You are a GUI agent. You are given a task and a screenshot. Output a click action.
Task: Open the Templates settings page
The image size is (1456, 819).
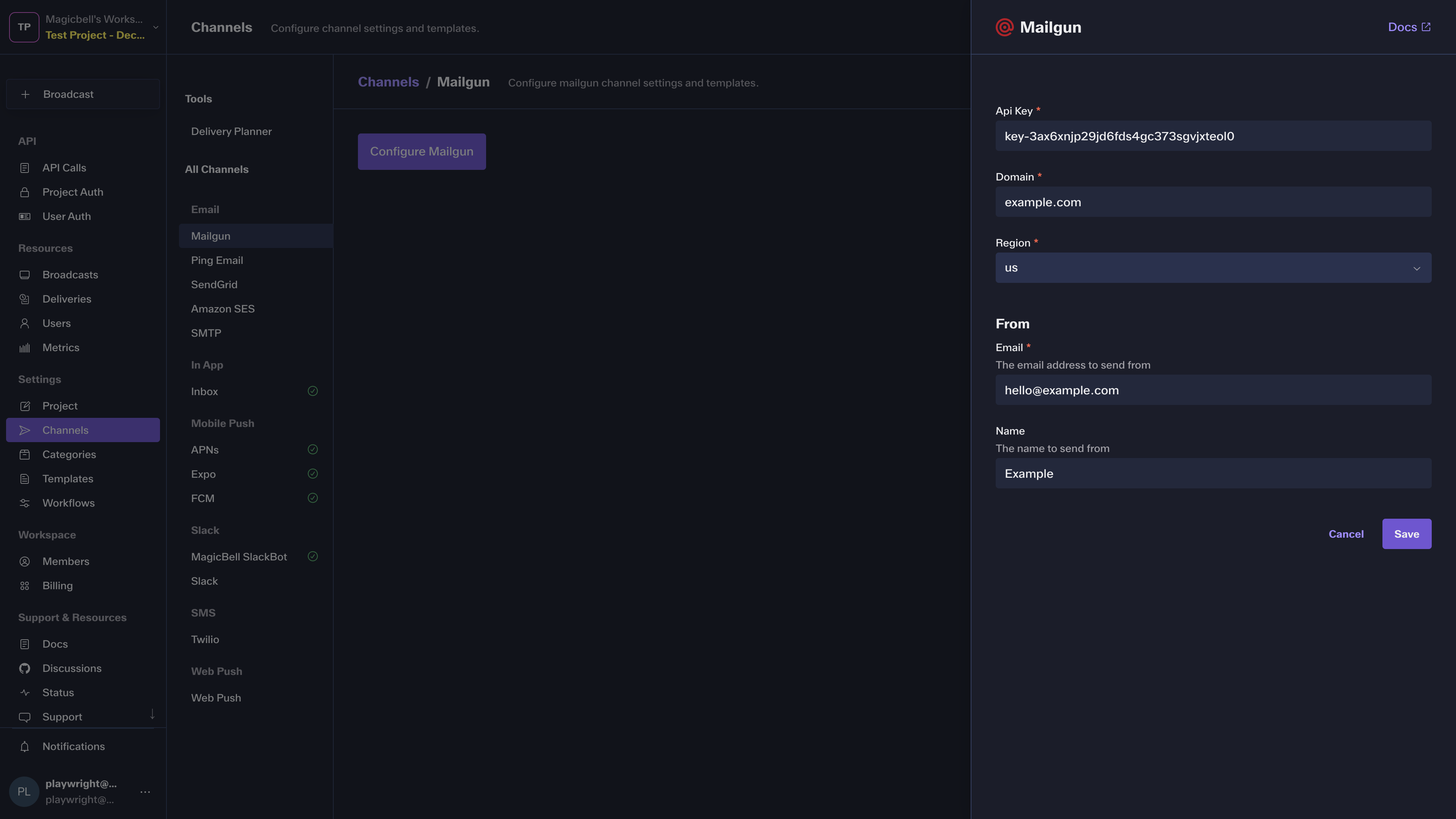pyautogui.click(x=68, y=479)
